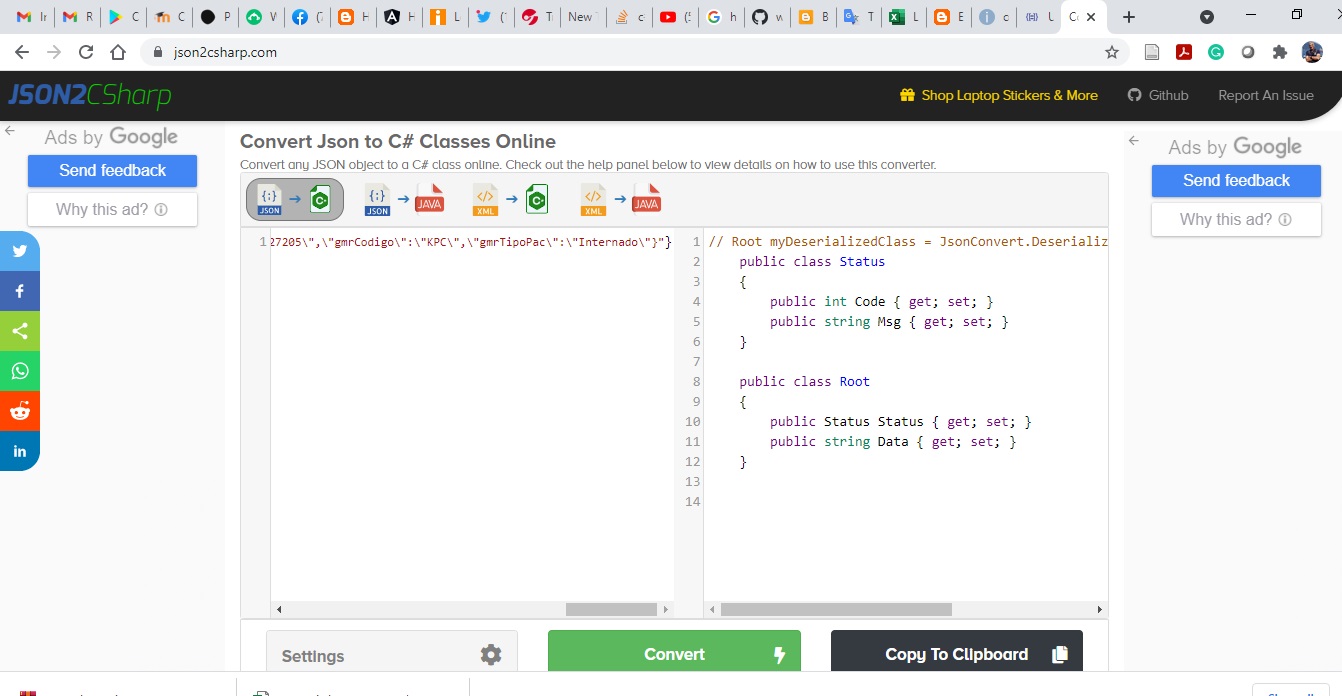Share the page on Reddit
This screenshot has height=696, width=1342.
coord(20,410)
